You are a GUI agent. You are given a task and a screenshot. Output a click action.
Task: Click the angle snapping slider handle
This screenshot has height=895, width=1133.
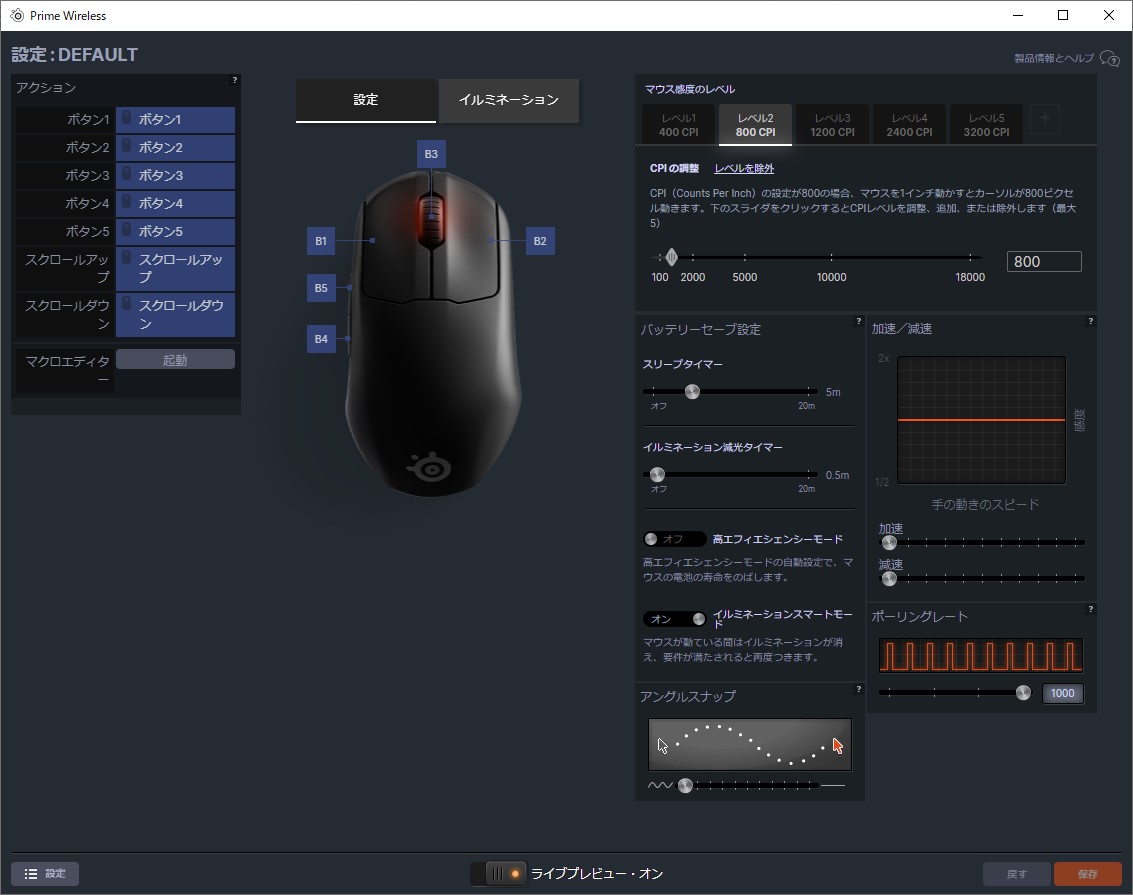(685, 785)
